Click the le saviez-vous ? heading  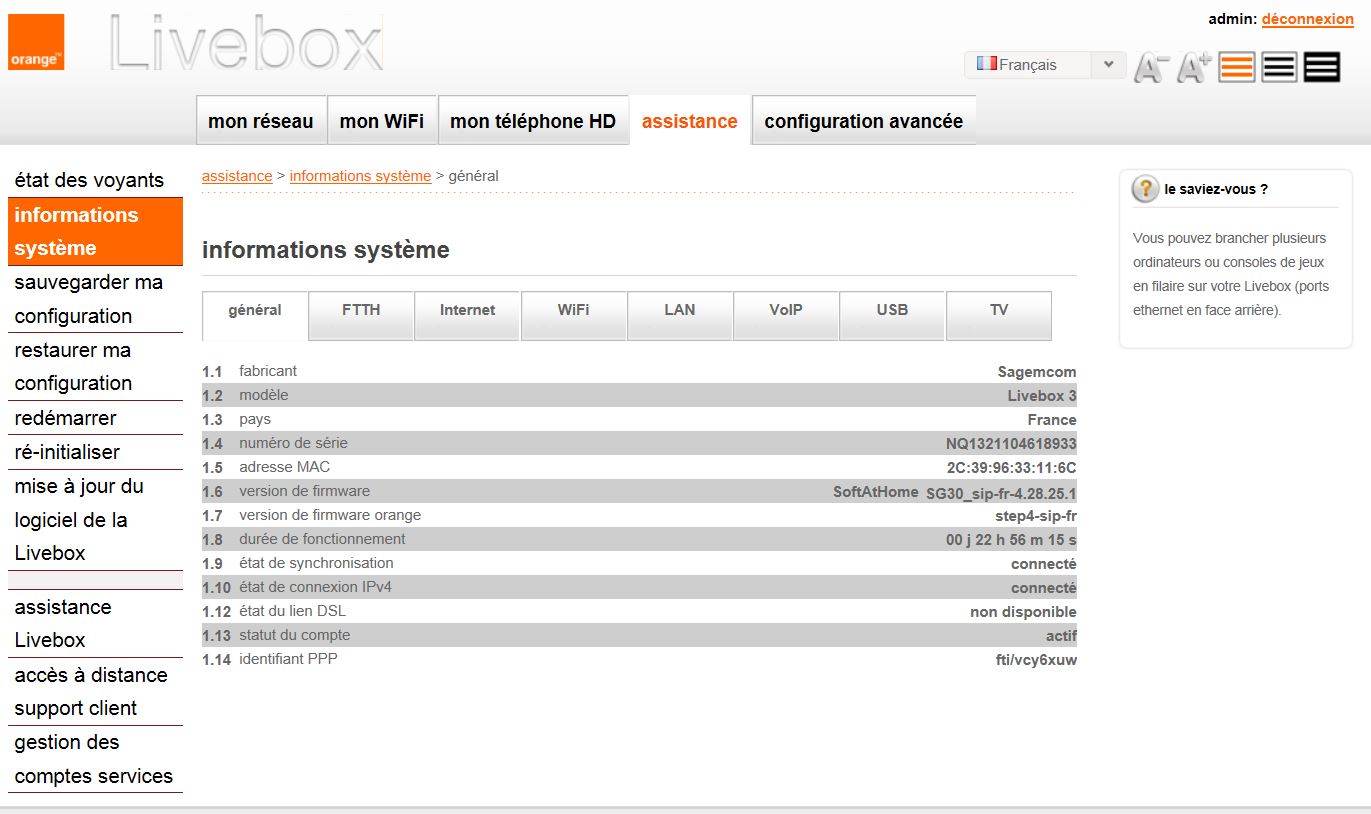(1216, 189)
